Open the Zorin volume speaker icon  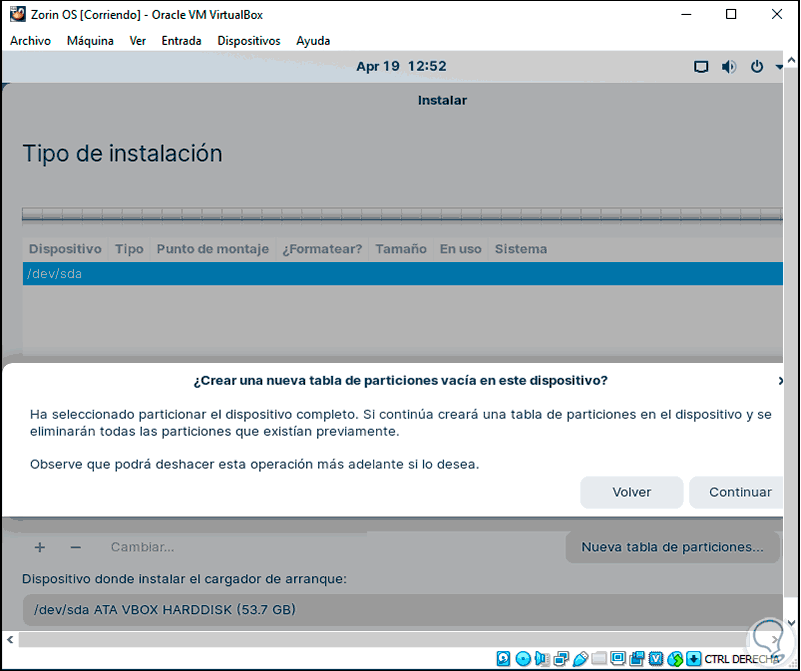[x=728, y=67]
